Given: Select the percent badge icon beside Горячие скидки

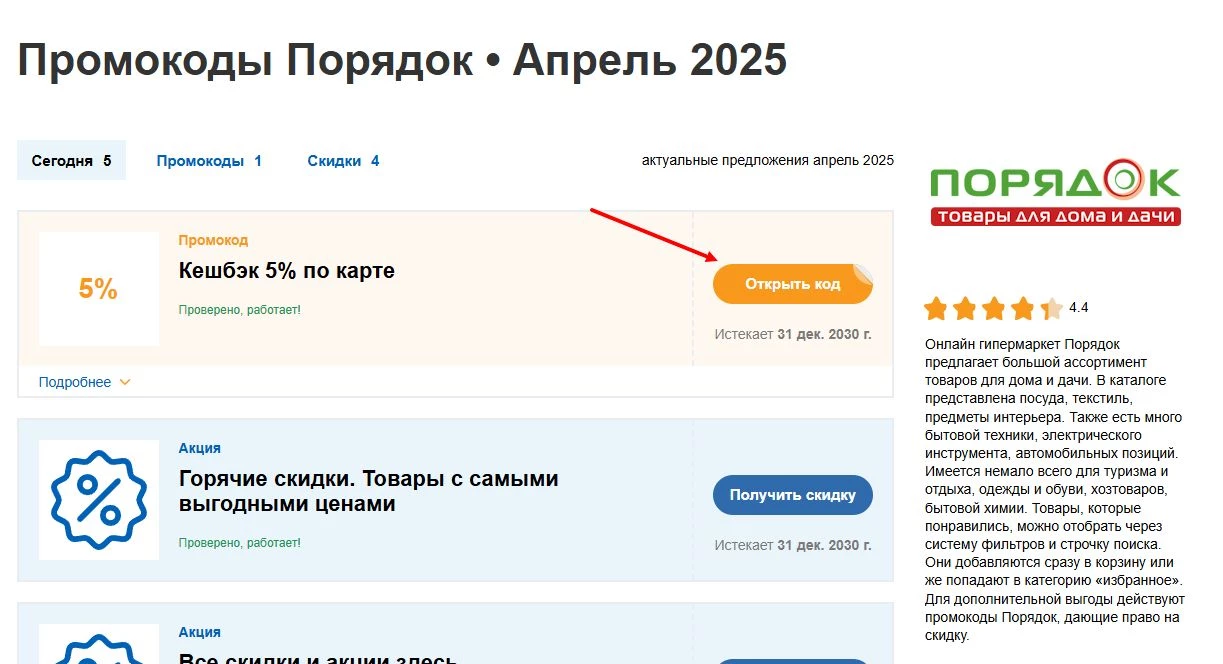Looking at the screenshot, I should pyautogui.click(x=98, y=495).
